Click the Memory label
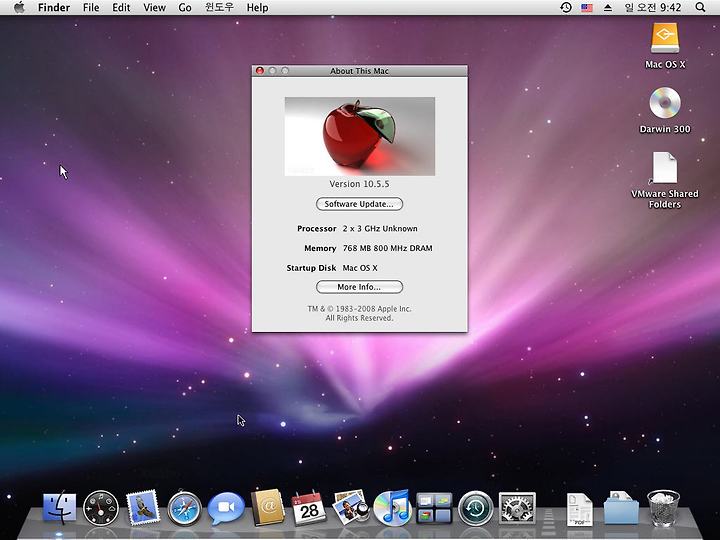This screenshot has height=540, width=720. (320, 248)
